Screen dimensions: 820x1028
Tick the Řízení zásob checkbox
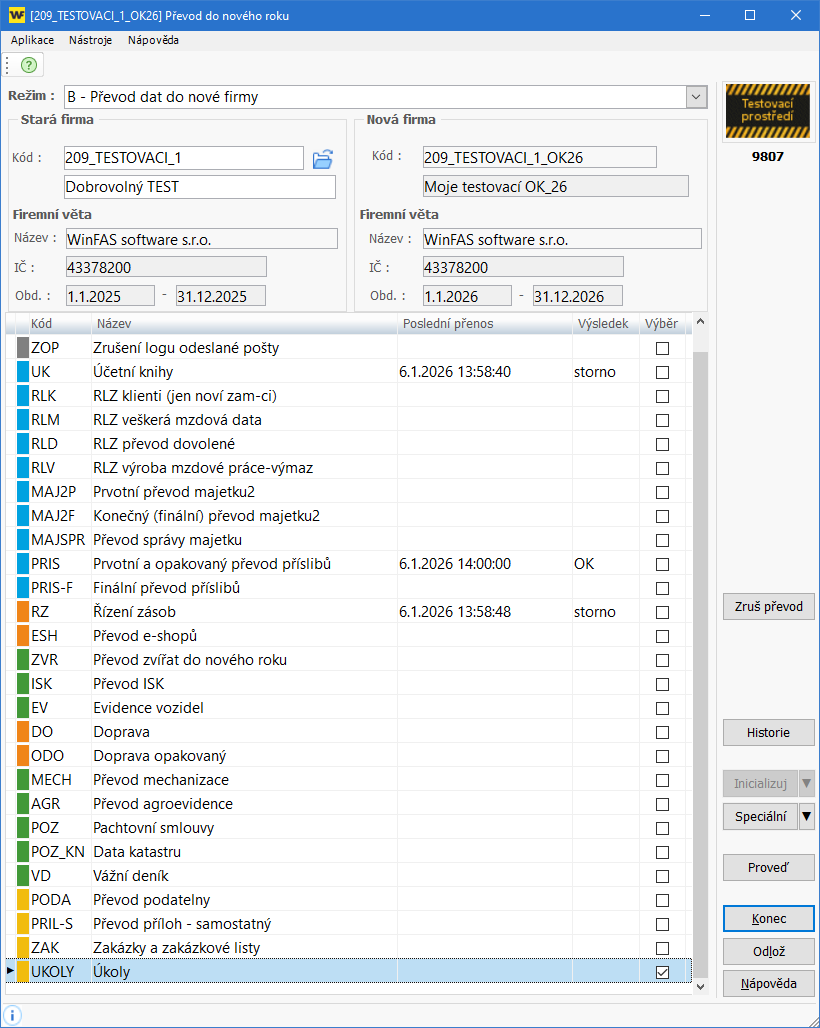pos(662,612)
